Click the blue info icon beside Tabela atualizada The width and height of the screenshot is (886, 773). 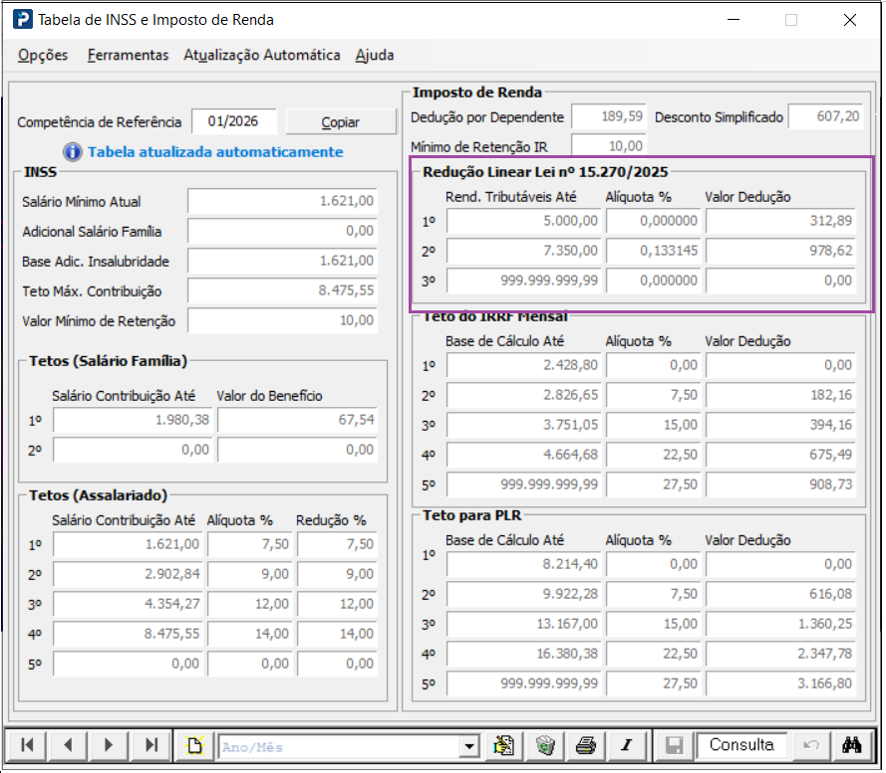72,152
